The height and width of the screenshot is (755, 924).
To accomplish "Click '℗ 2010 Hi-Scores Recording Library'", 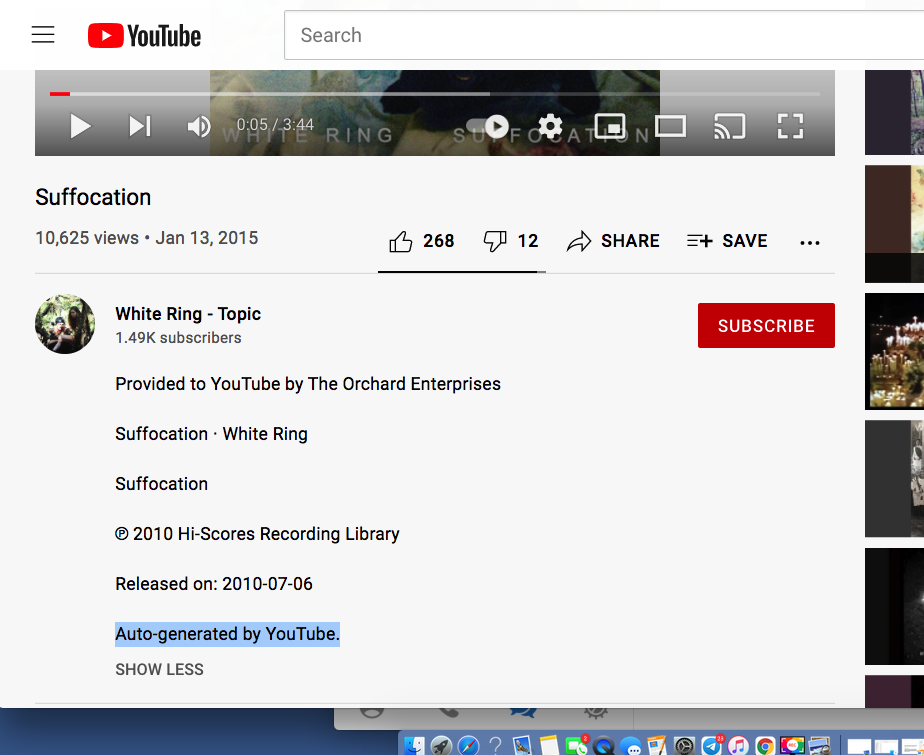I will point(257,534).
